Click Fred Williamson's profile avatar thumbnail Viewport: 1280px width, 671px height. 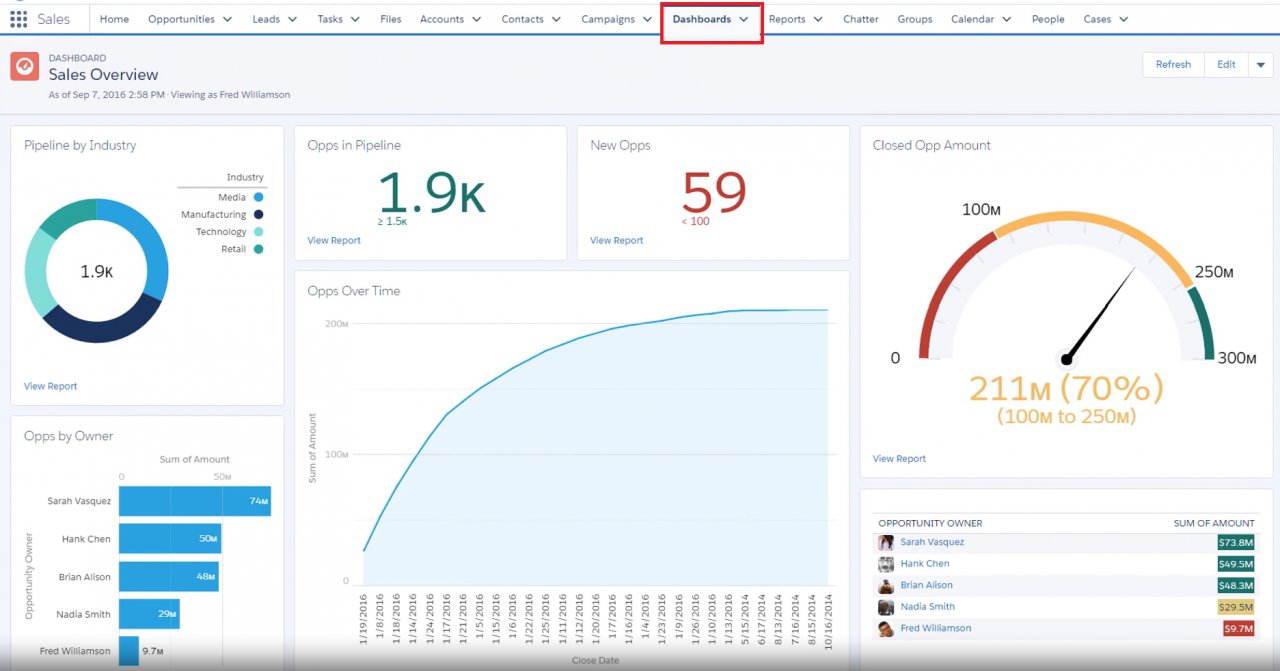point(886,628)
